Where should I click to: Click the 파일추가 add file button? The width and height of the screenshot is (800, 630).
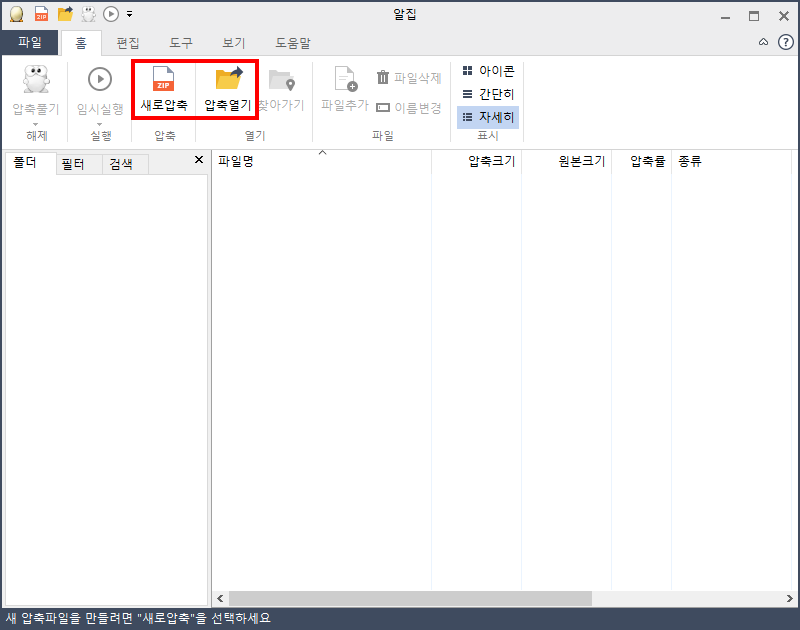(x=345, y=90)
